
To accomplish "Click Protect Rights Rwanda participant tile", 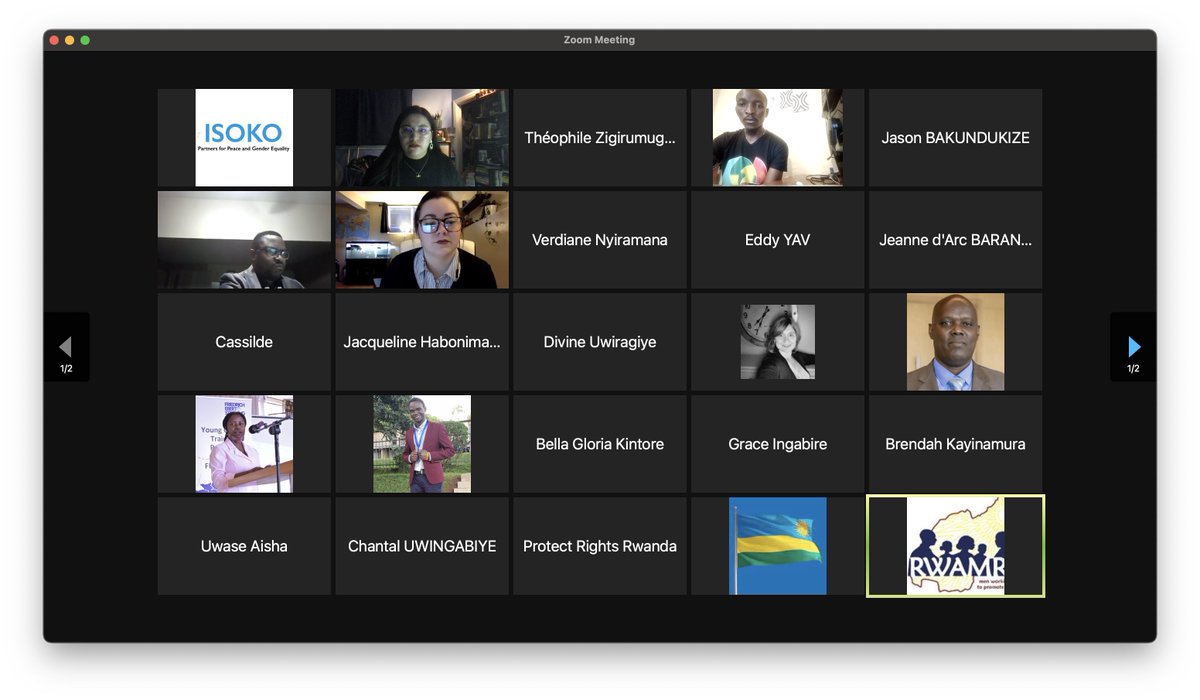I will point(600,546).
